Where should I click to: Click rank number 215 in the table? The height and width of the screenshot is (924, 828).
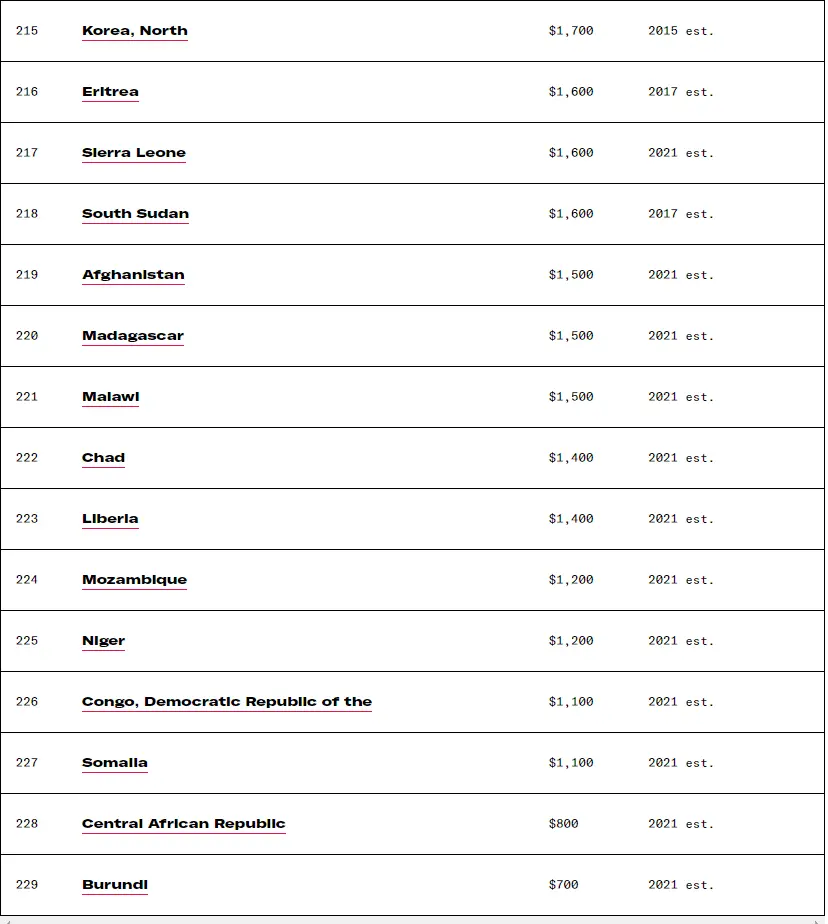[x=27, y=31]
